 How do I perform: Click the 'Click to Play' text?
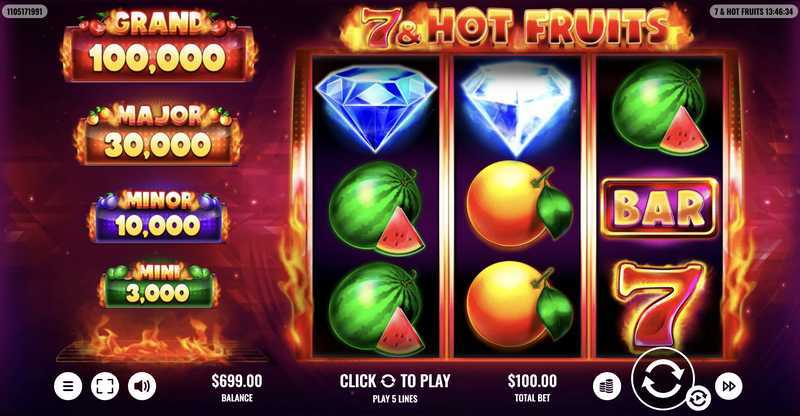[395, 381]
